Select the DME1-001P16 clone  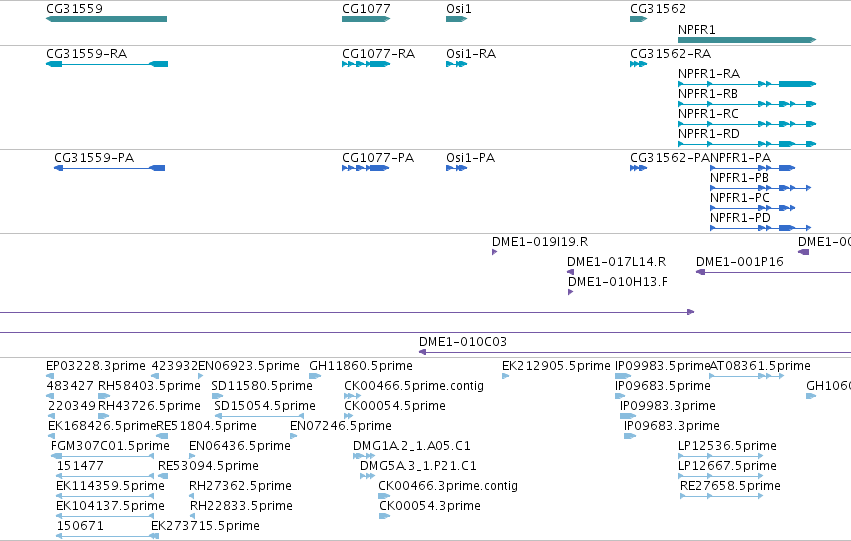tap(773, 272)
